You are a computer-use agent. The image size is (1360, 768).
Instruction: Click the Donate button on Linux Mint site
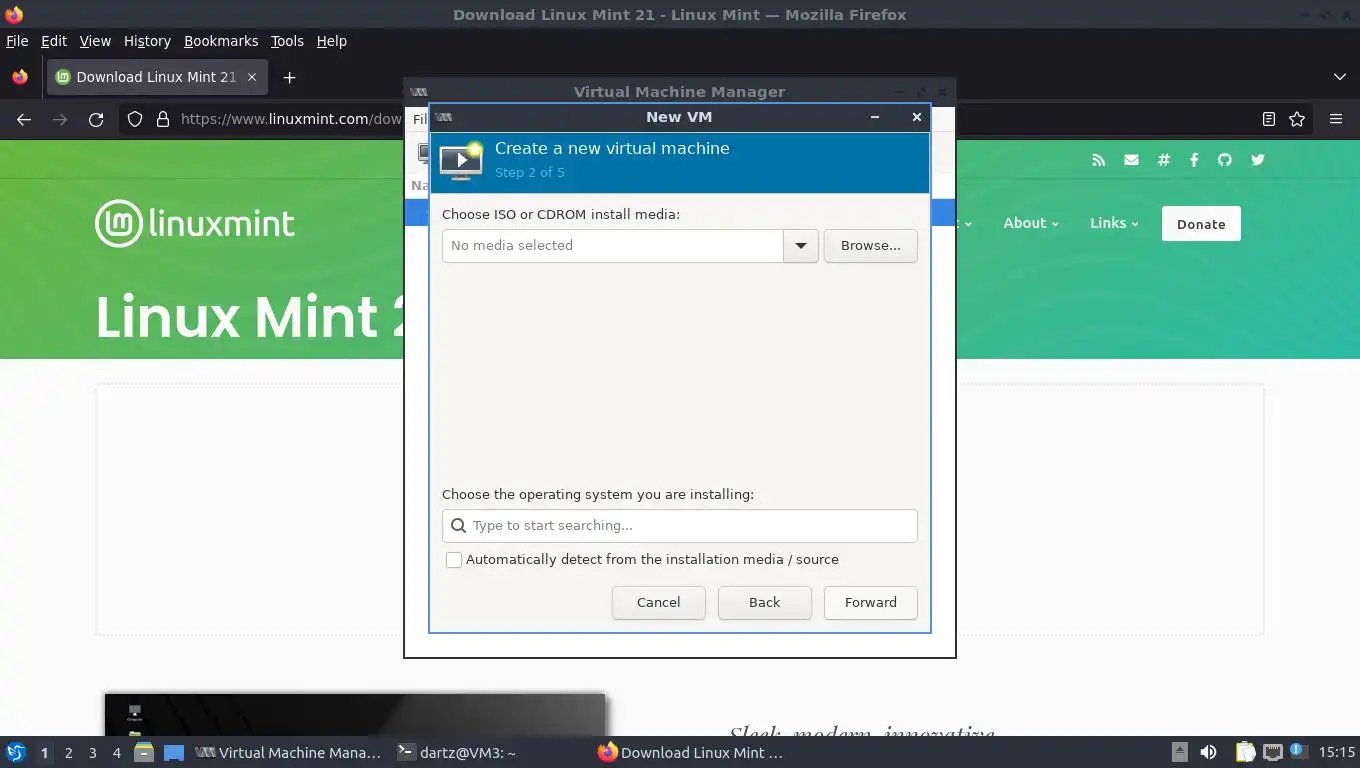[x=1201, y=224]
